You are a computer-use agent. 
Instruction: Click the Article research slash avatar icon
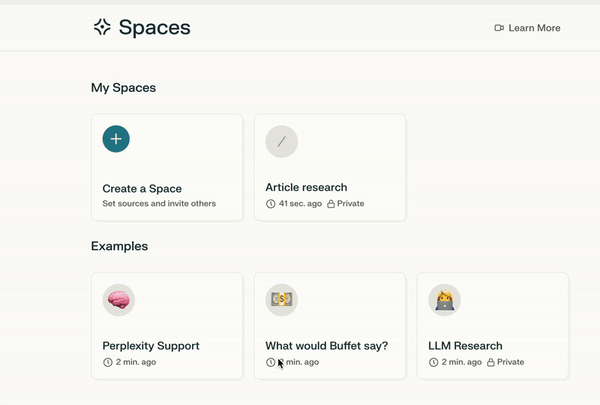tap(282, 142)
